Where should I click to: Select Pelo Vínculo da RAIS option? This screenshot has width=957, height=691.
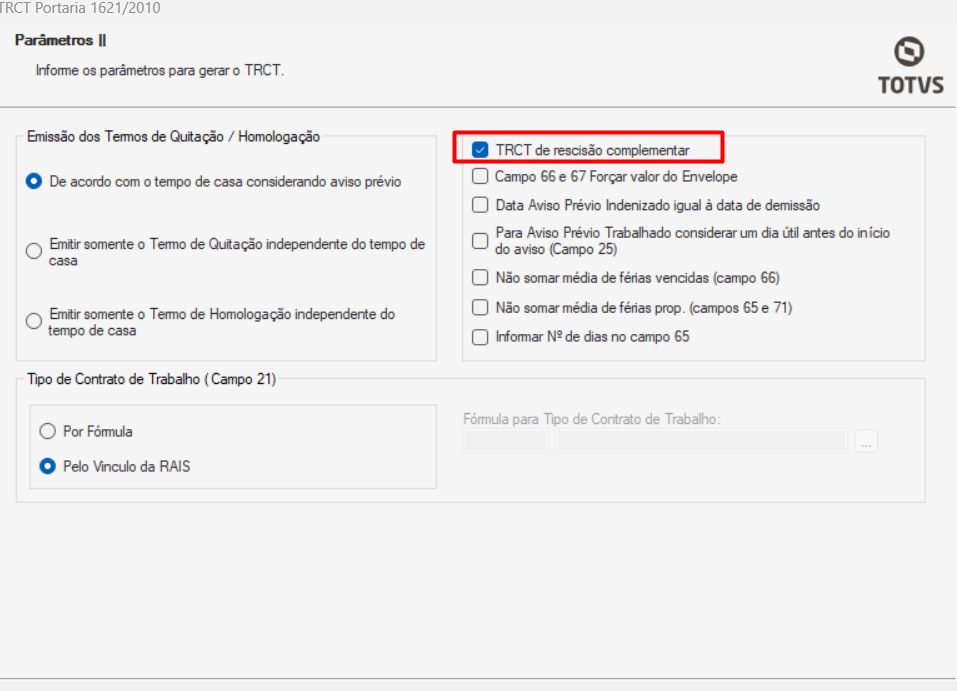pos(47,466)
